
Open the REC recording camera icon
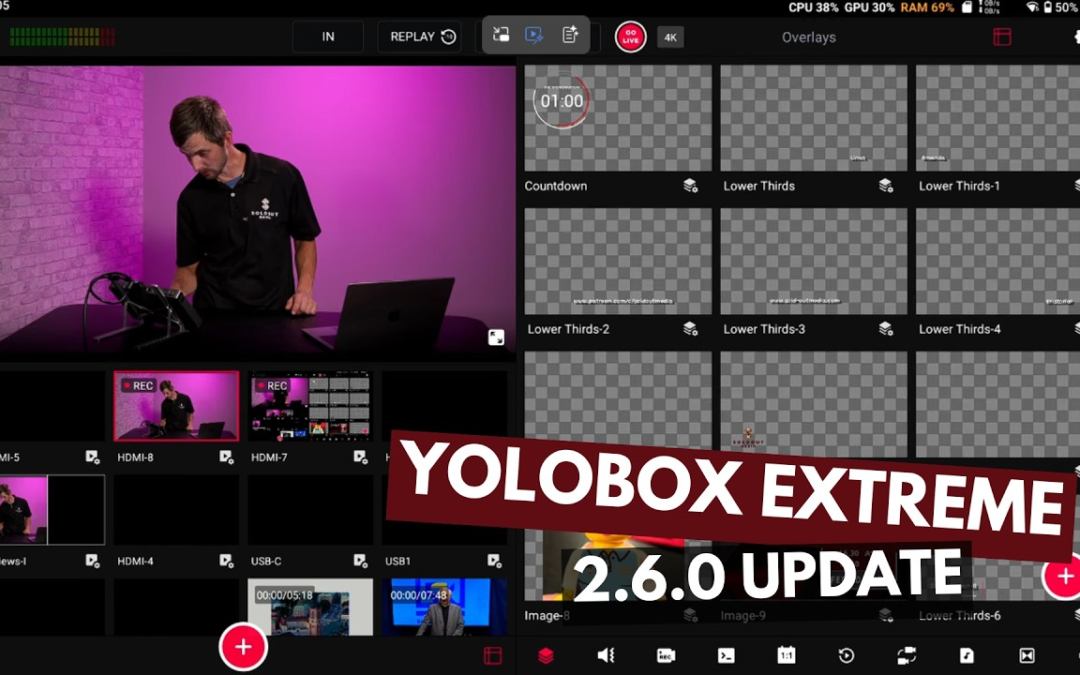pos(666,656)
